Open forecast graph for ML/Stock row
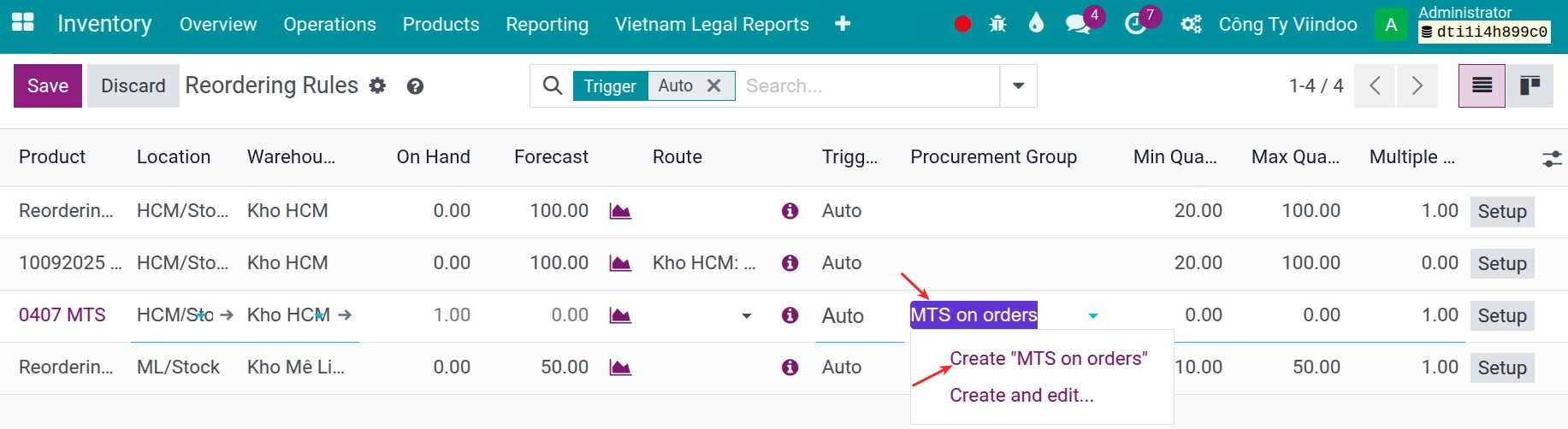The image size is (1568, 429). (x=620, y=367)
